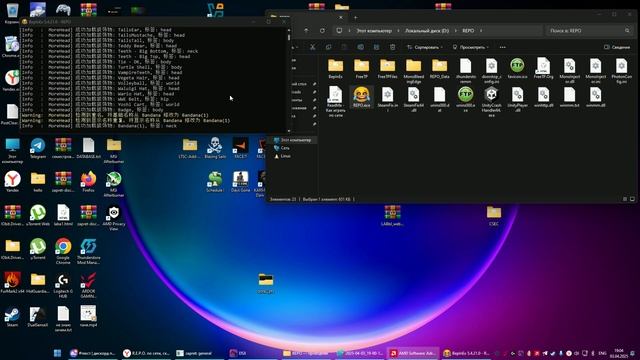The width and height of the screenshot is (640, 360).
Task: Open Windows Start button on taskbar
Action: click(x=58, y=353)
